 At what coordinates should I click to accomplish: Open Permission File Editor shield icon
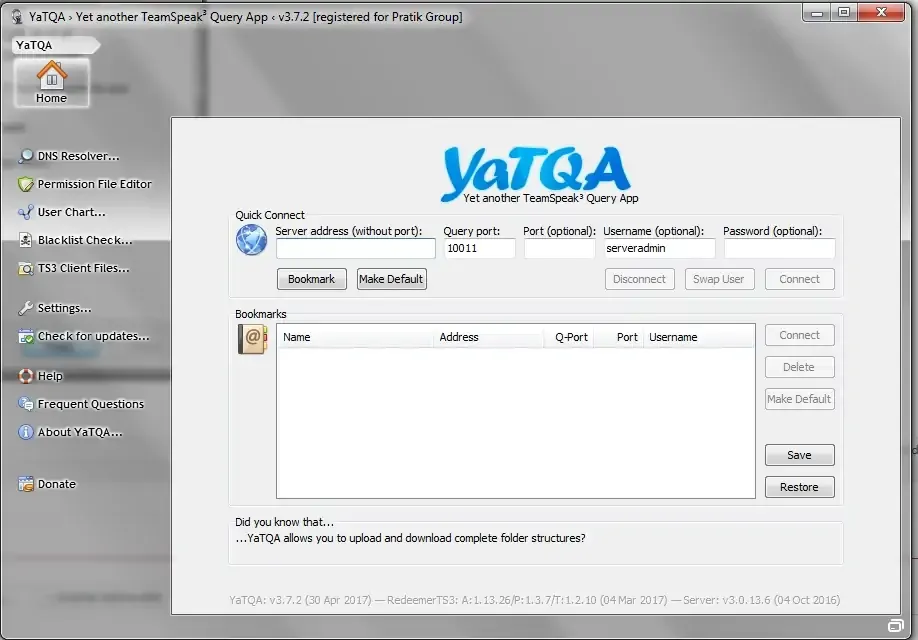pos(26,184)
